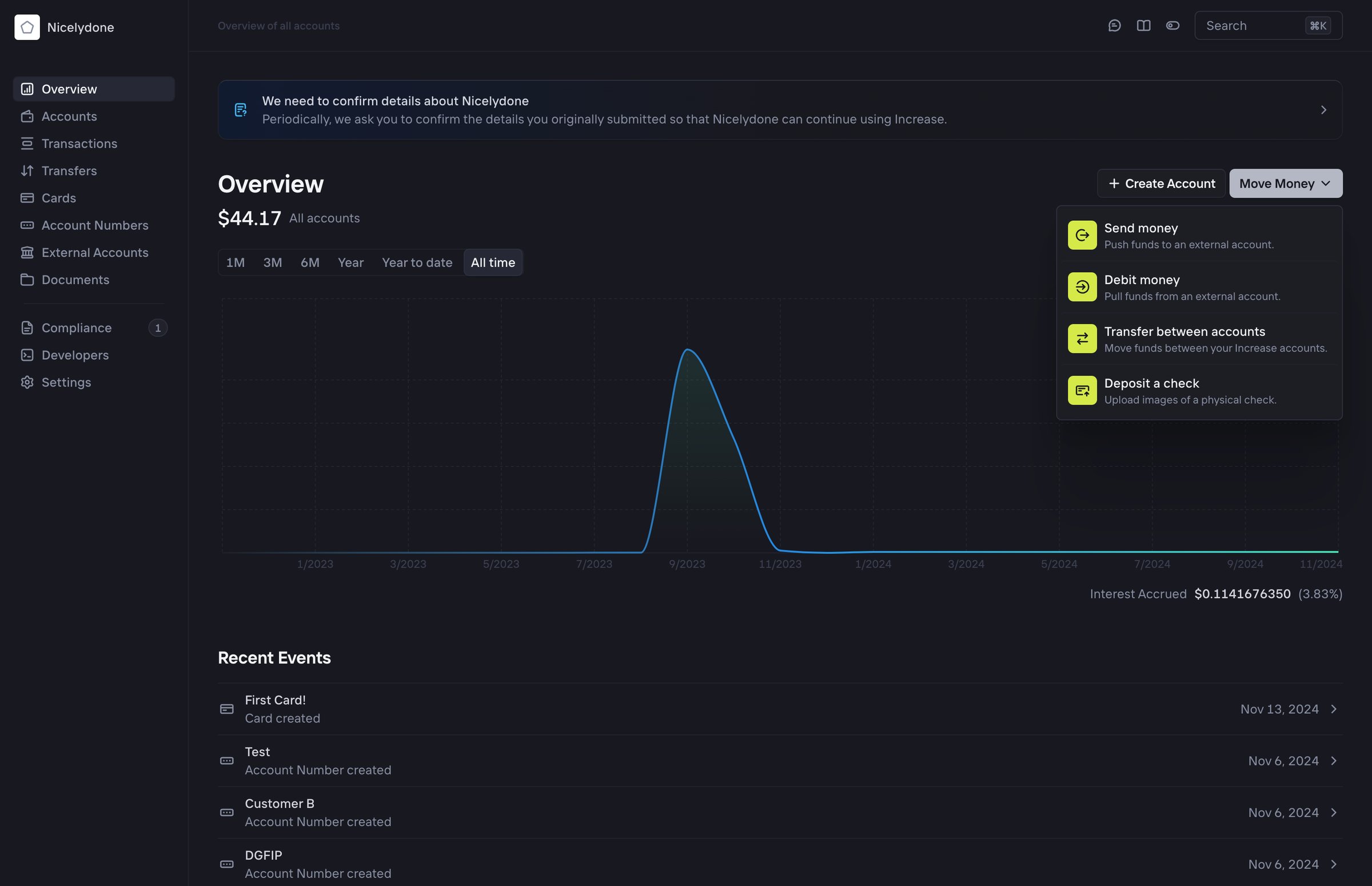Click the Settings gear icon
This screenshot has height=886, width=1372.
click(27, 383)
